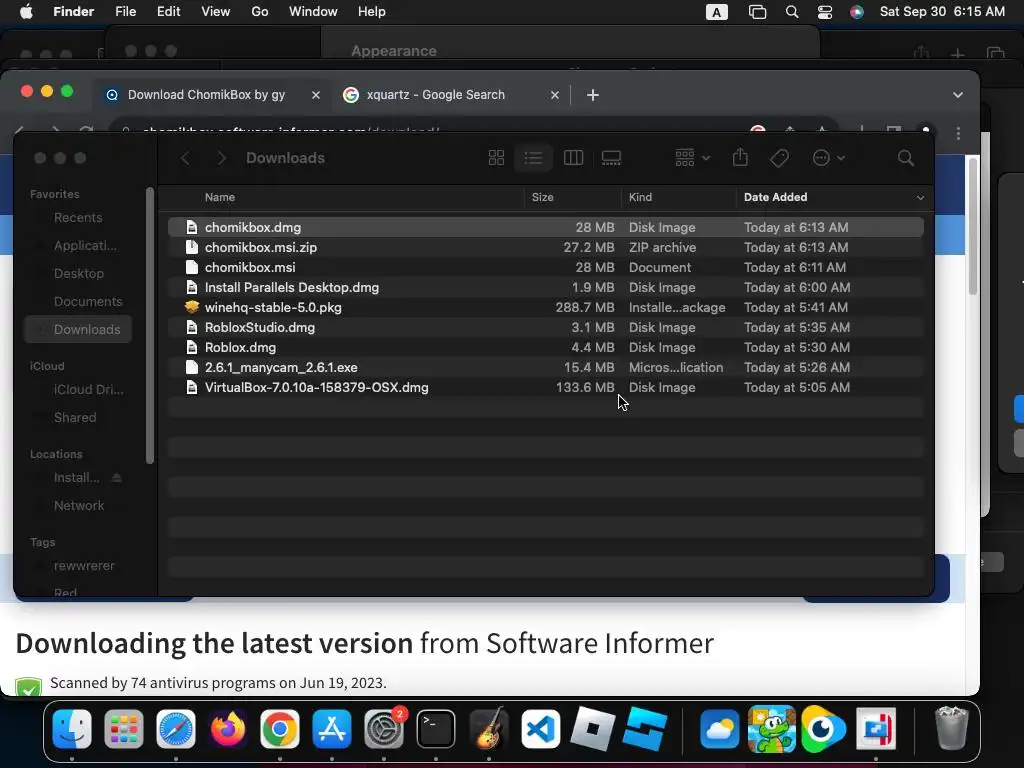Open Roblox Studio from the Dock

point(645,729)
